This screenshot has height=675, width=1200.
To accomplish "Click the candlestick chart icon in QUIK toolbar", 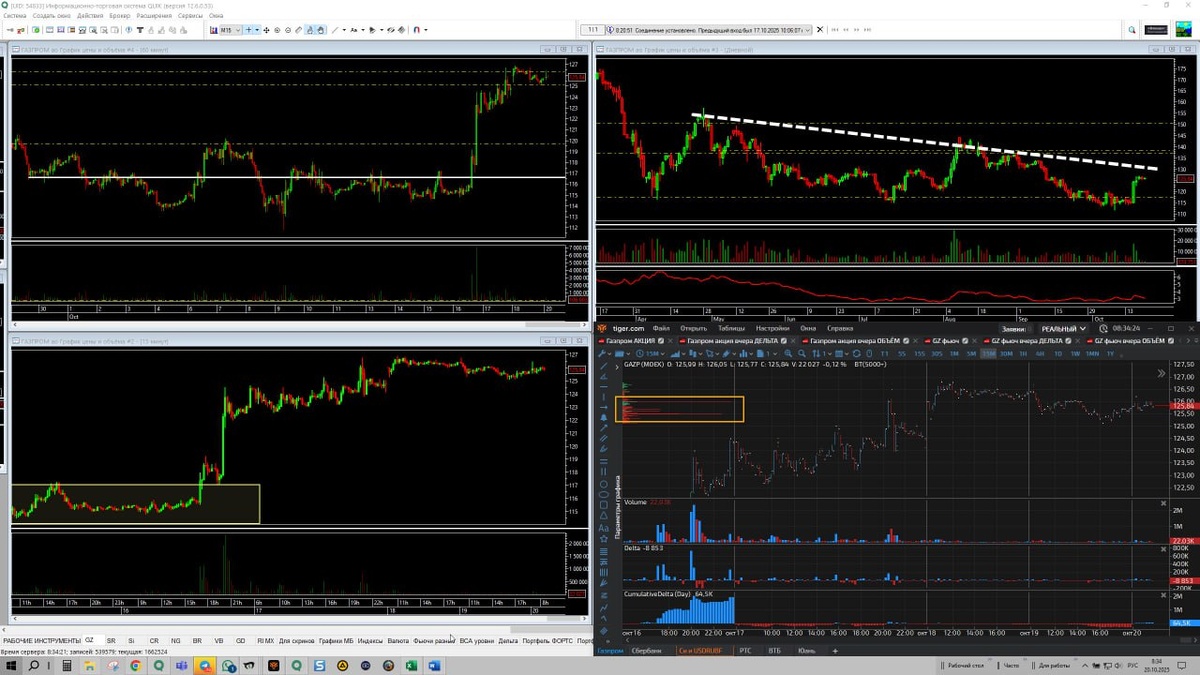I will click(213, 30).
